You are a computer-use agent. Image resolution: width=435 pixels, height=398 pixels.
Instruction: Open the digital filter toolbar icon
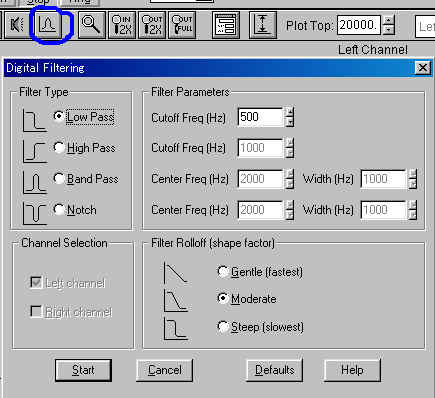pos(49,25)
